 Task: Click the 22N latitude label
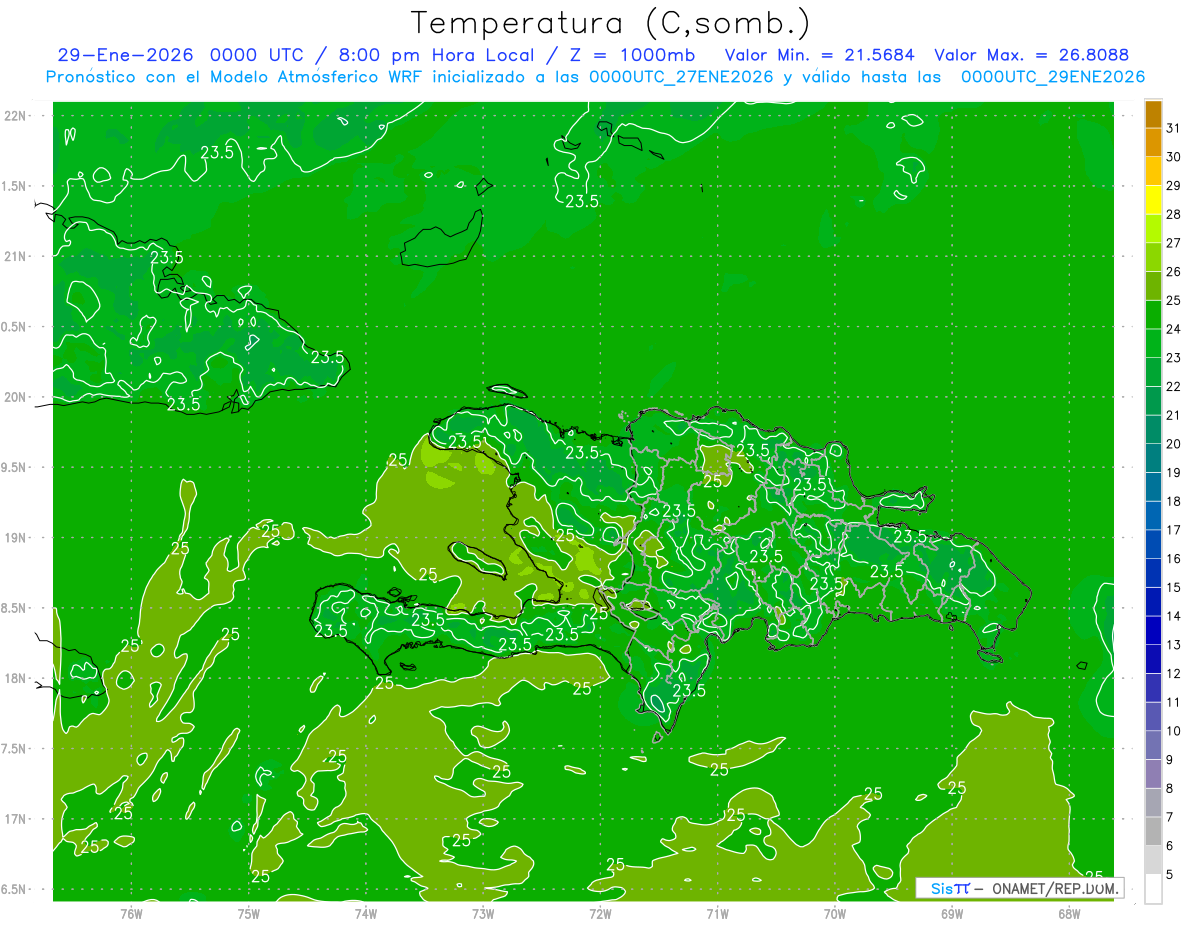(15, 115)
